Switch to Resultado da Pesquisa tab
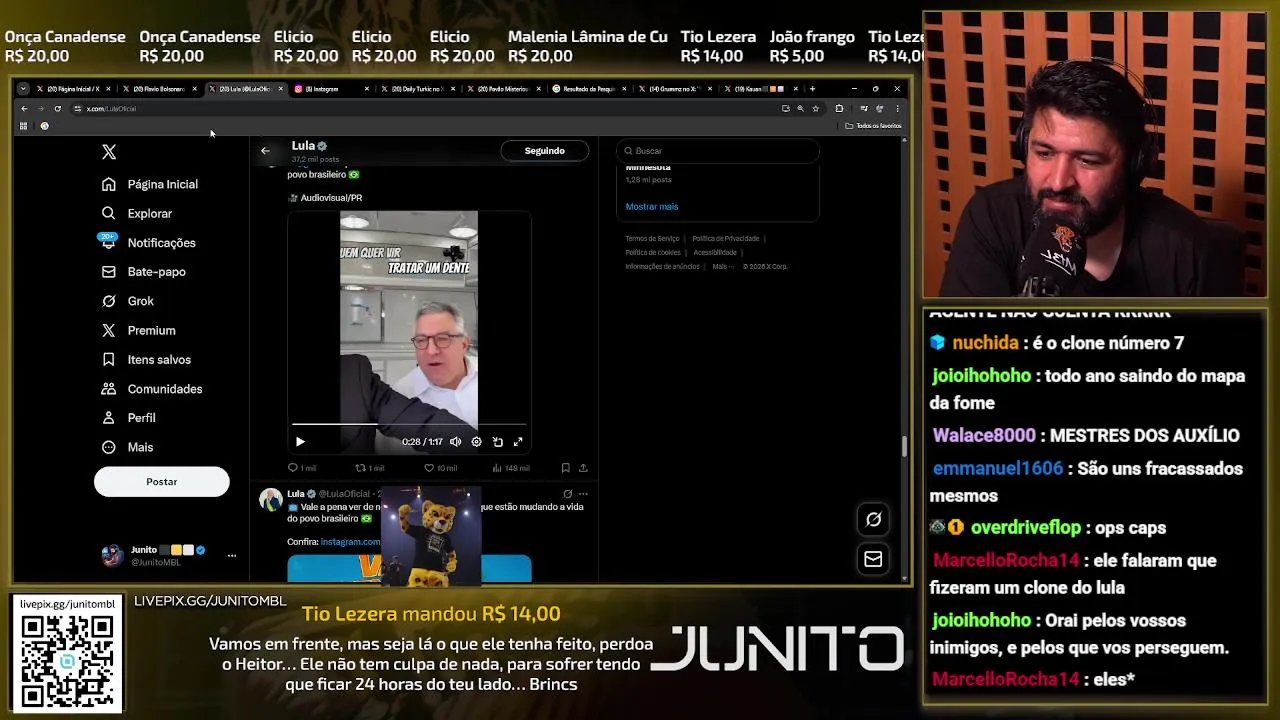 590,89
